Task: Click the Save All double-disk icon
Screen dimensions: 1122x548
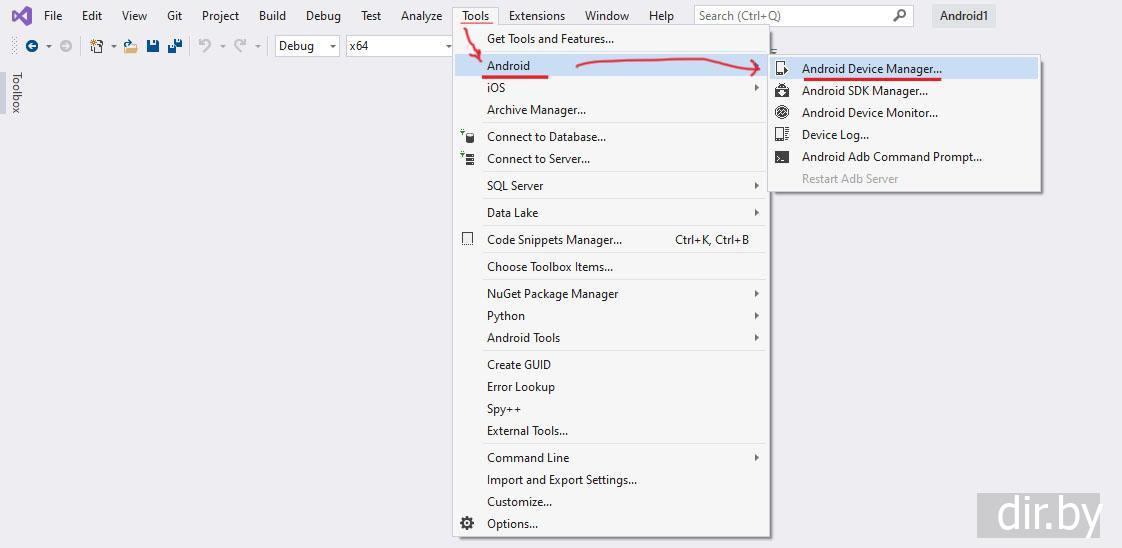Action: click(x=175, y=46)
